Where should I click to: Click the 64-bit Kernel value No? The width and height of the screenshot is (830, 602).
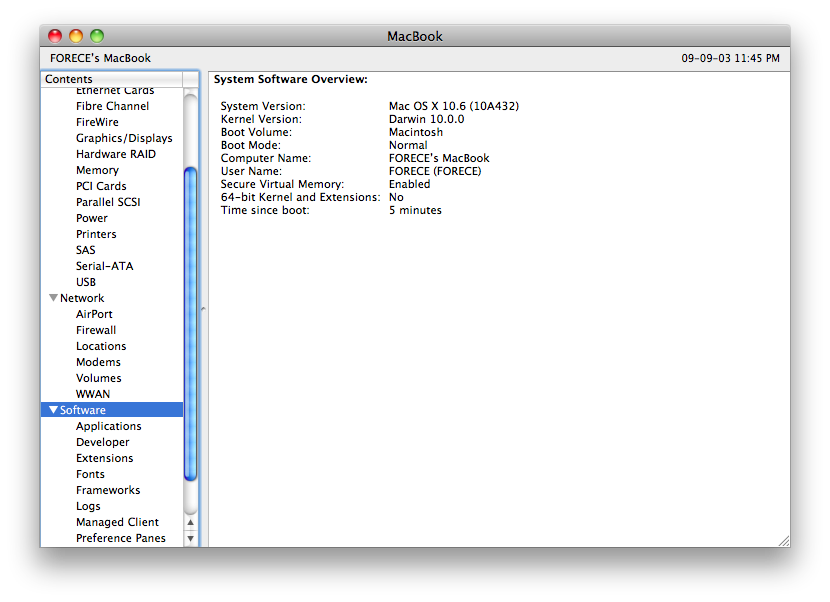point(396,197)
